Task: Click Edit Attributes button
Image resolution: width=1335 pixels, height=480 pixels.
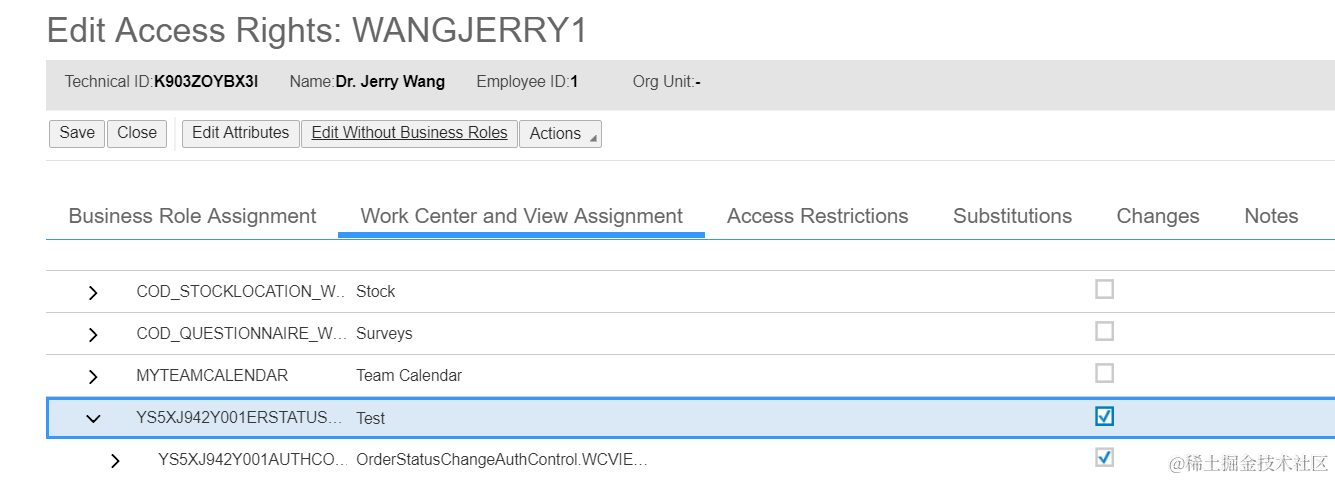Action: pos(240,133)
